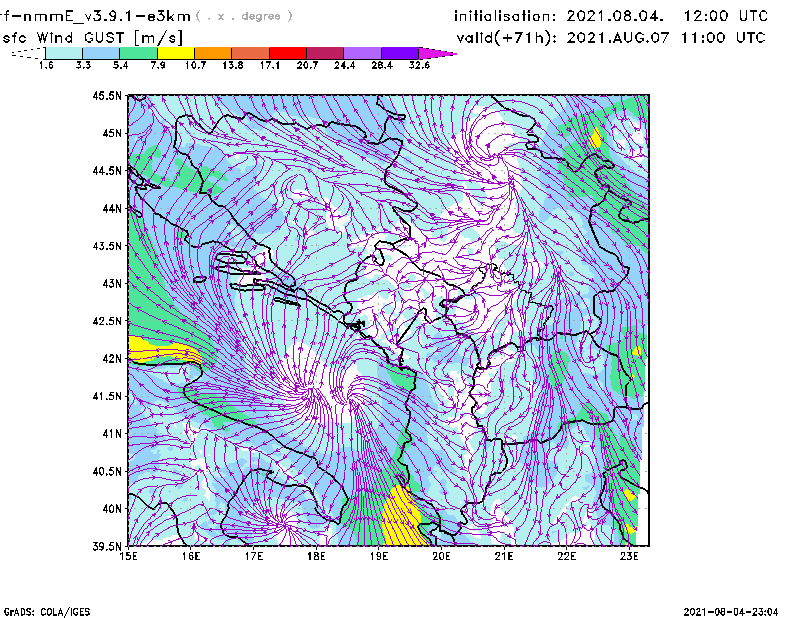Click the legend value '13.8'
Screen dimensions: 800x618
point(232,65)
